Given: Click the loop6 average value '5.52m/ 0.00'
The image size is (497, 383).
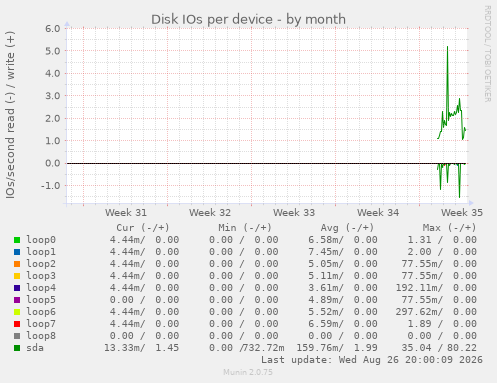Looking at the screenshot, I should pos(343,312).
